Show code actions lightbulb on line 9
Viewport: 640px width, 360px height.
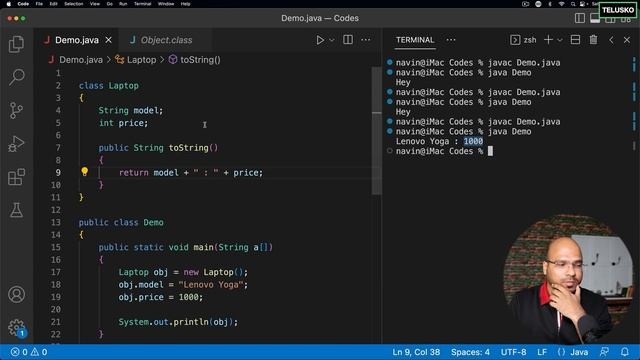[x=84, y=171]
